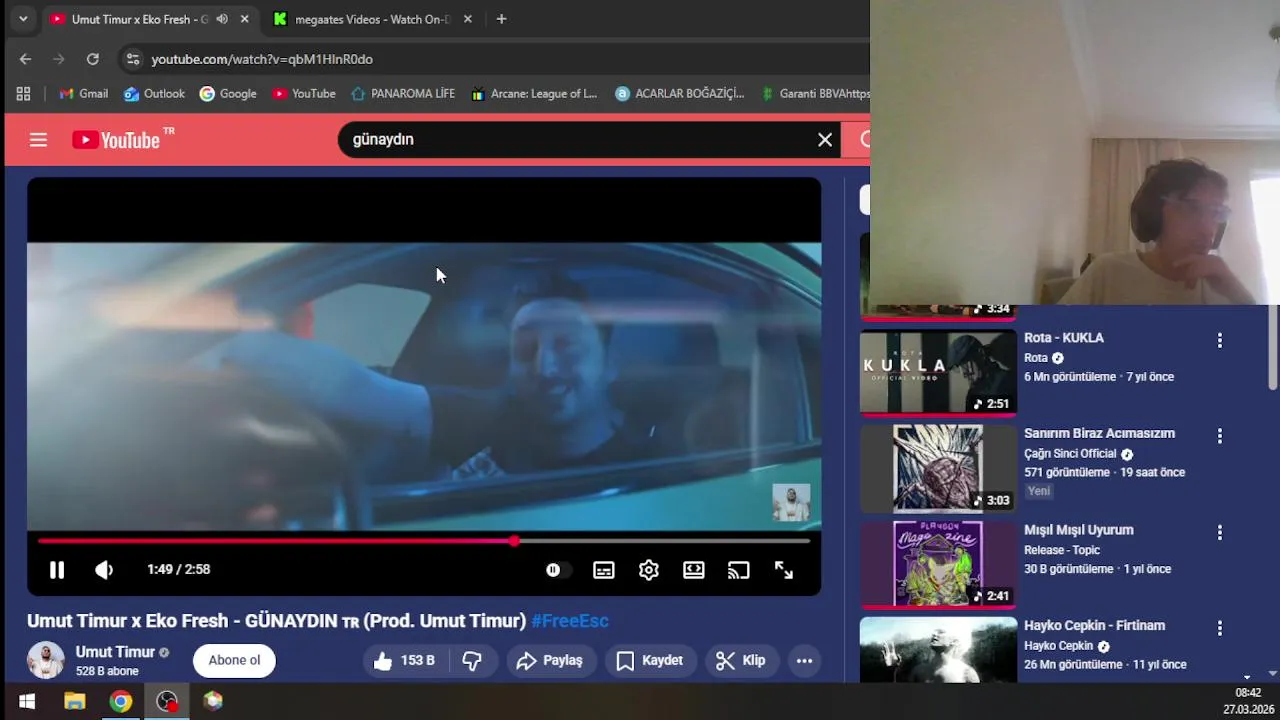Open Windows Start menu
This screenshot has width=1280, height=720.
coord(27,701)
